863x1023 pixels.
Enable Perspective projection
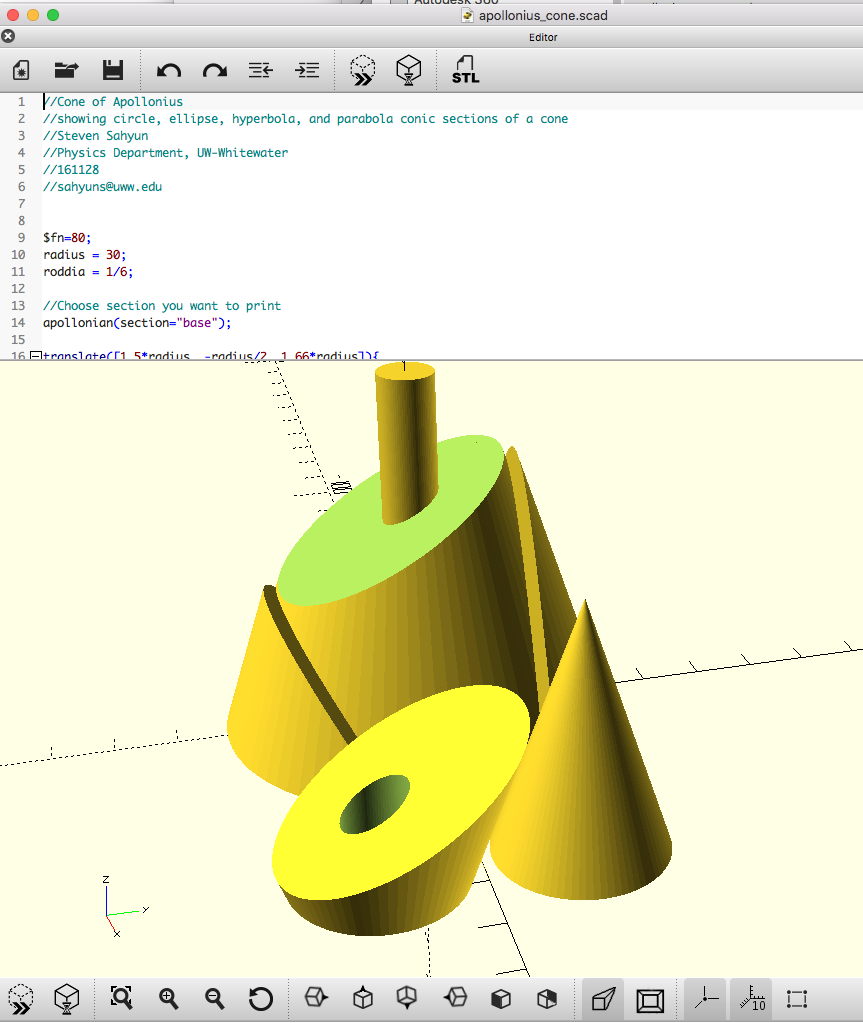pyautogui.click(x=603, y=999)
